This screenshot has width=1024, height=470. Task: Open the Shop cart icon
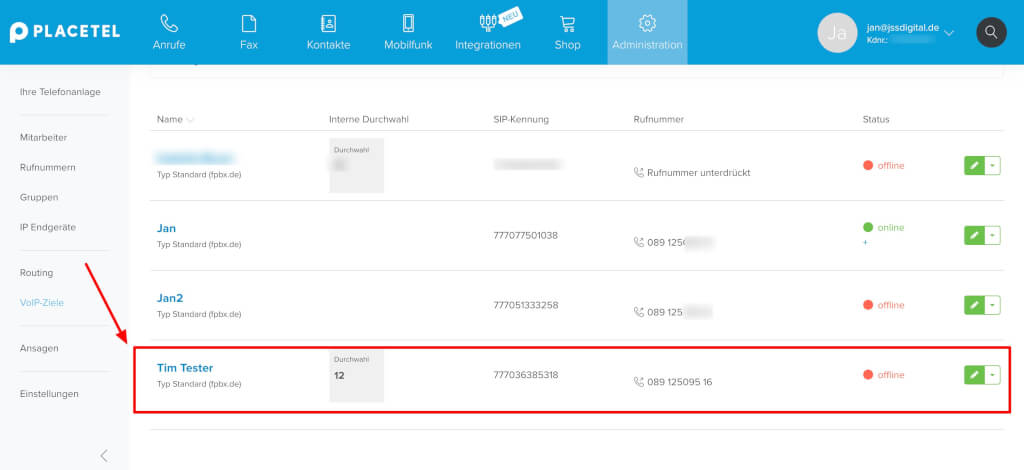tap(567, 24)
